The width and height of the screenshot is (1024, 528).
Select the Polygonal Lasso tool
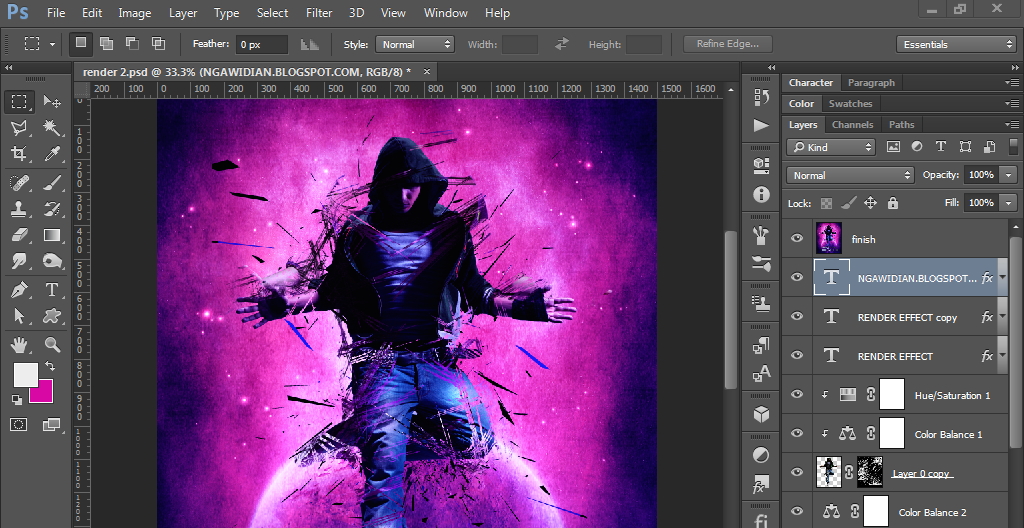click(20, 127)
